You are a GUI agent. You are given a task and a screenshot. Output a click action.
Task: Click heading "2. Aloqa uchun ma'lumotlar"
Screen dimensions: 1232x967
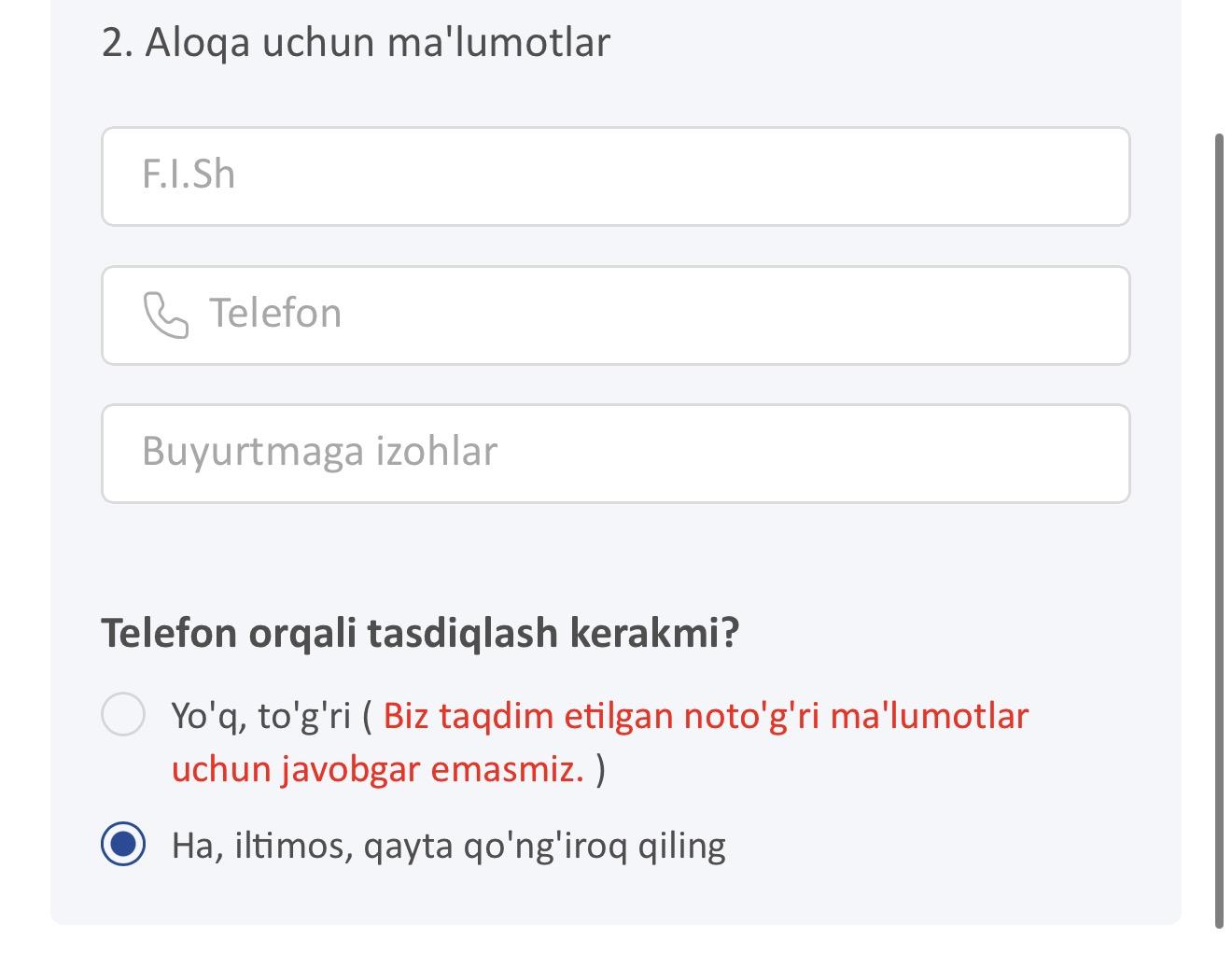(x=355, y=43)
